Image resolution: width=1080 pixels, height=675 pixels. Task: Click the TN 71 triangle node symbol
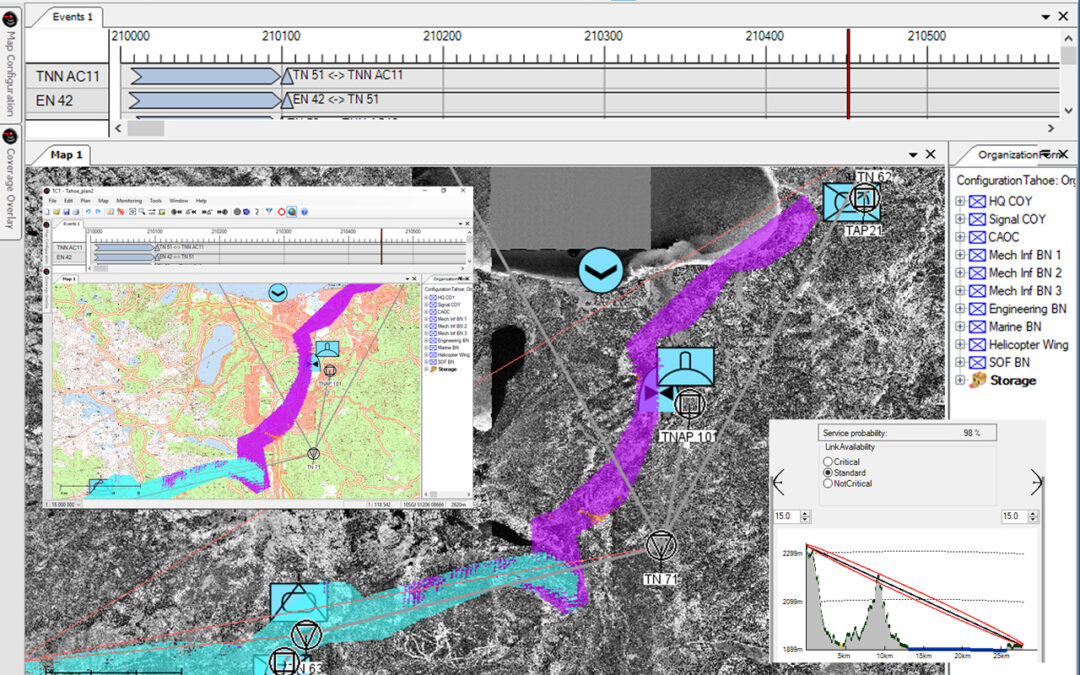pos(661,545)
